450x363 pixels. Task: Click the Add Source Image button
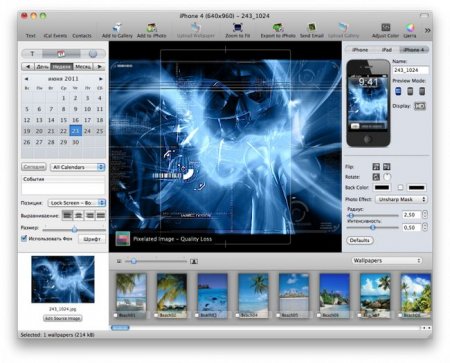(63, 318)
